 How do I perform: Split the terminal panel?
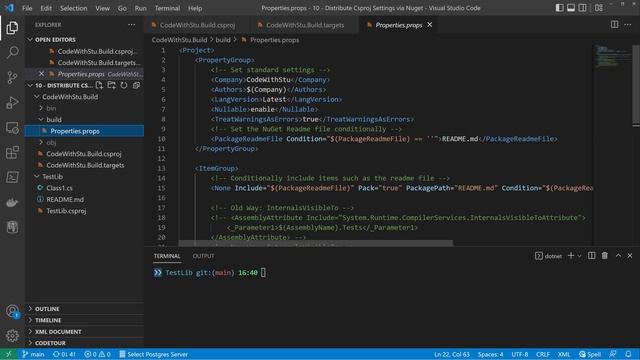coord(591,256)
